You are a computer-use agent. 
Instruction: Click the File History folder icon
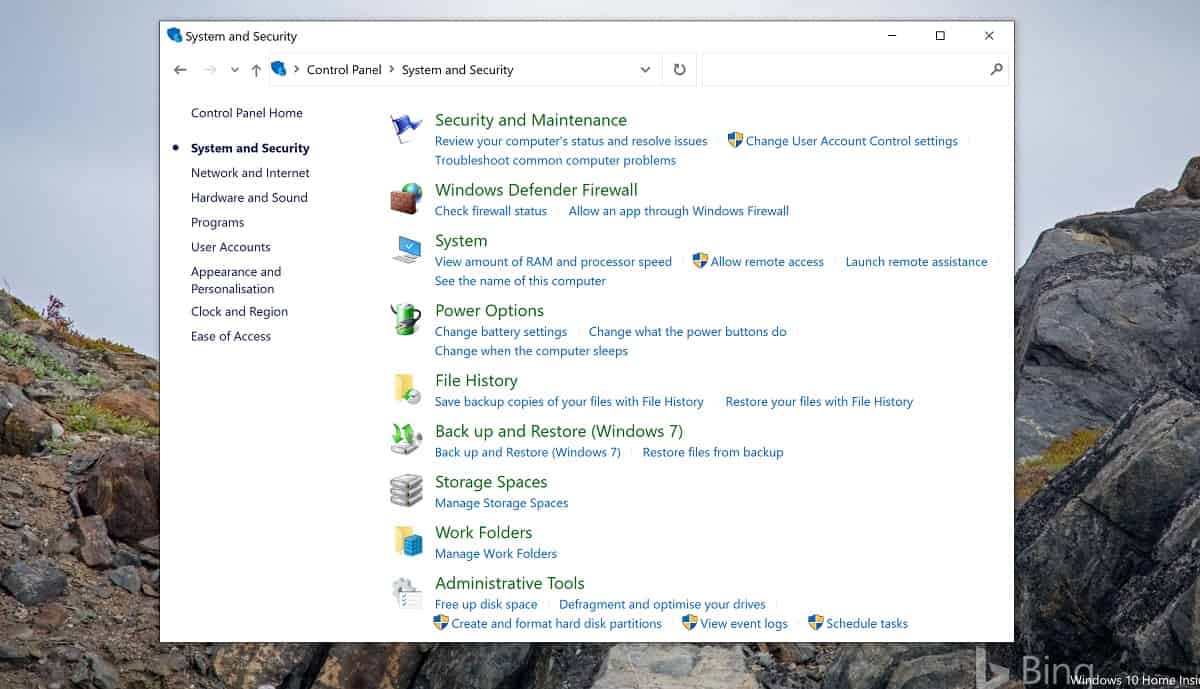pyautogui.click(x=407, y=388)
